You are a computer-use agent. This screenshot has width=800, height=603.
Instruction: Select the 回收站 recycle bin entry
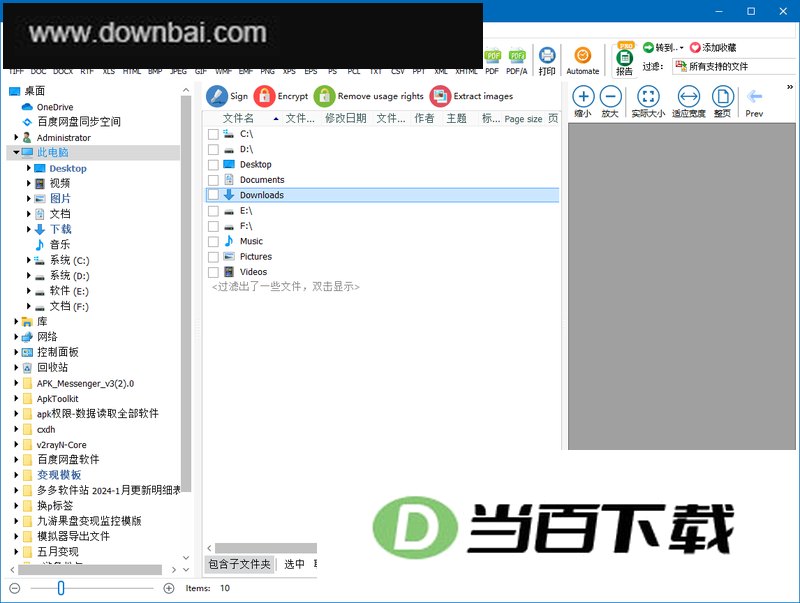point(52,367)
